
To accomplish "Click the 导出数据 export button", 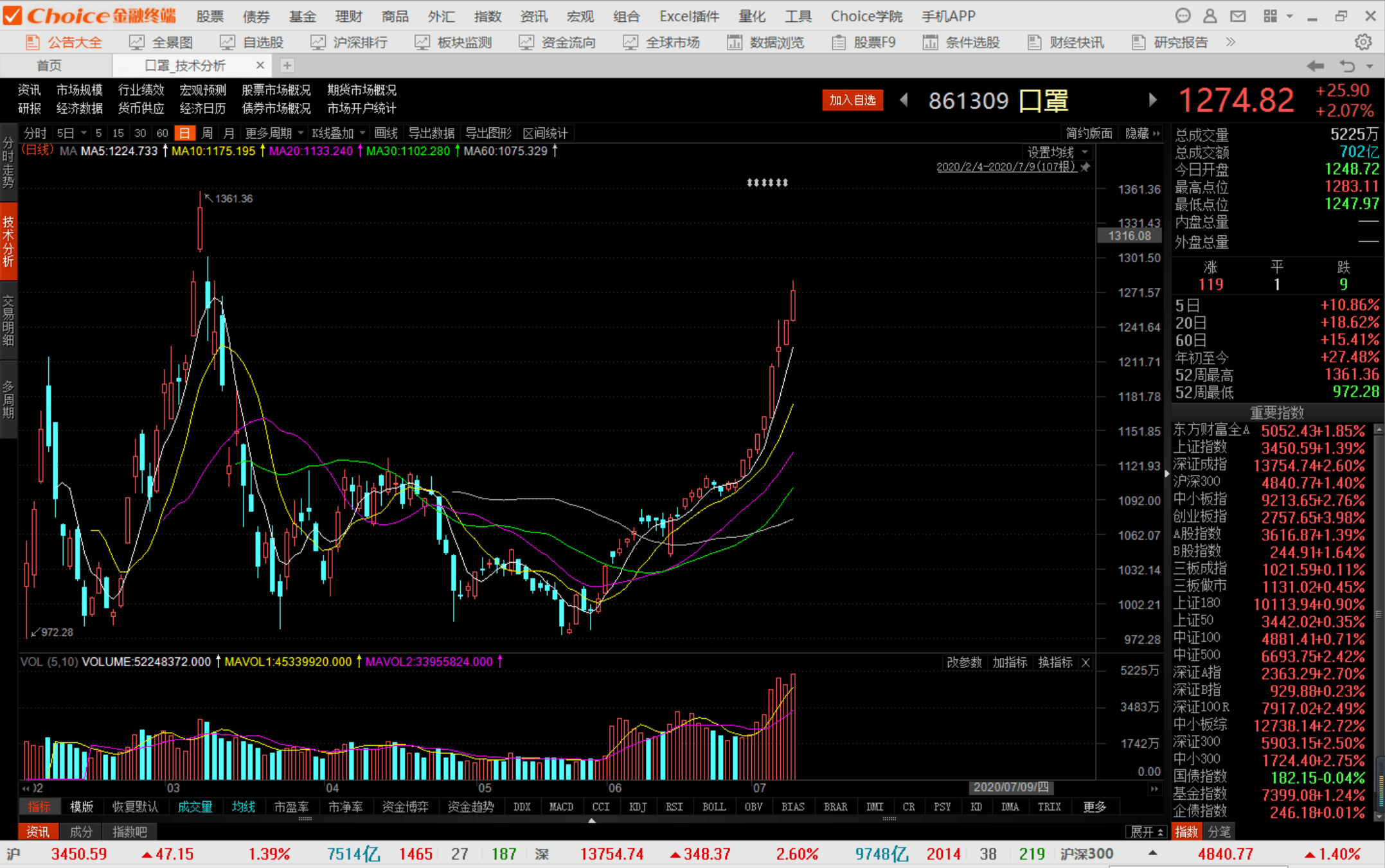I will pyautogui.click(x=431, y=133).
